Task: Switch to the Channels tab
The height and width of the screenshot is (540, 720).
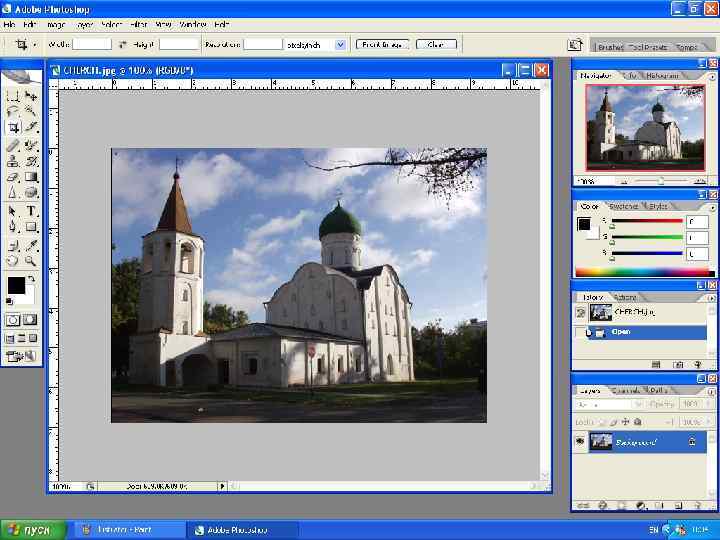Action: [x=625, y=391]
